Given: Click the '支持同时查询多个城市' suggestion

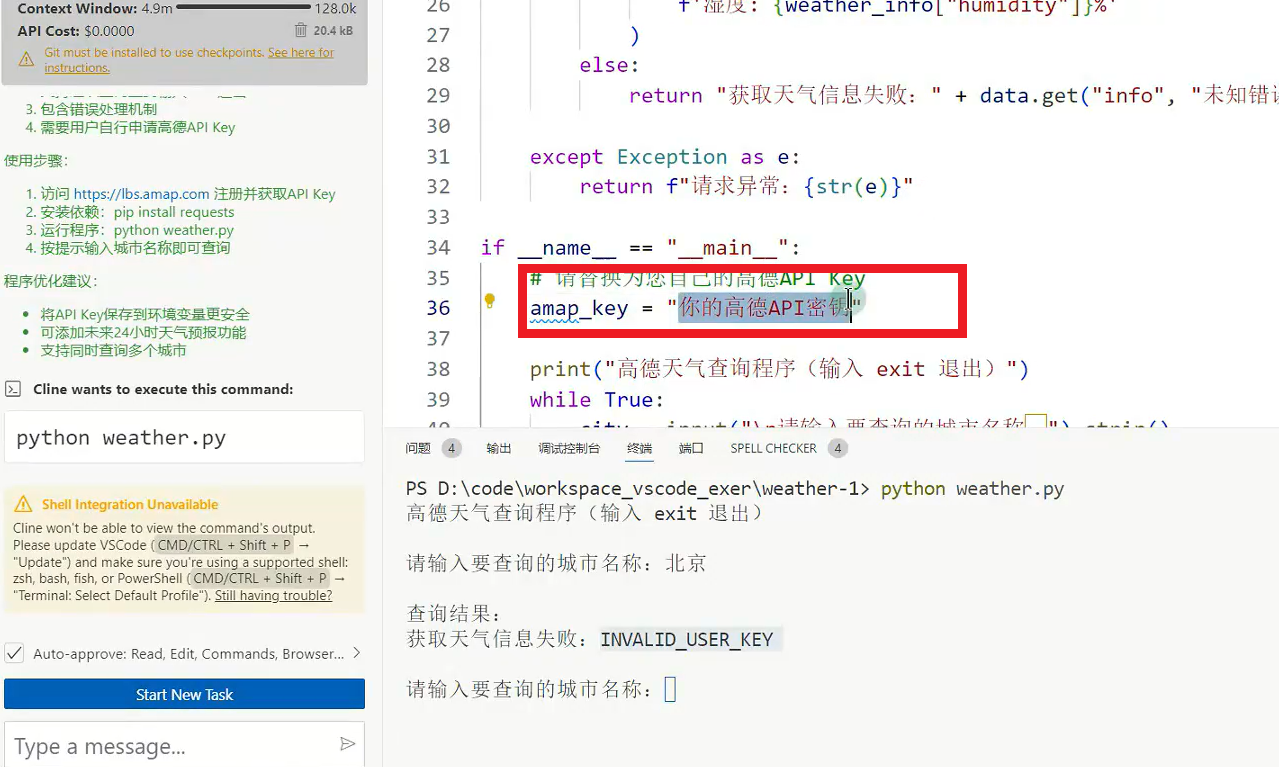Looking at the screenshot, I should tap(113, 350).
